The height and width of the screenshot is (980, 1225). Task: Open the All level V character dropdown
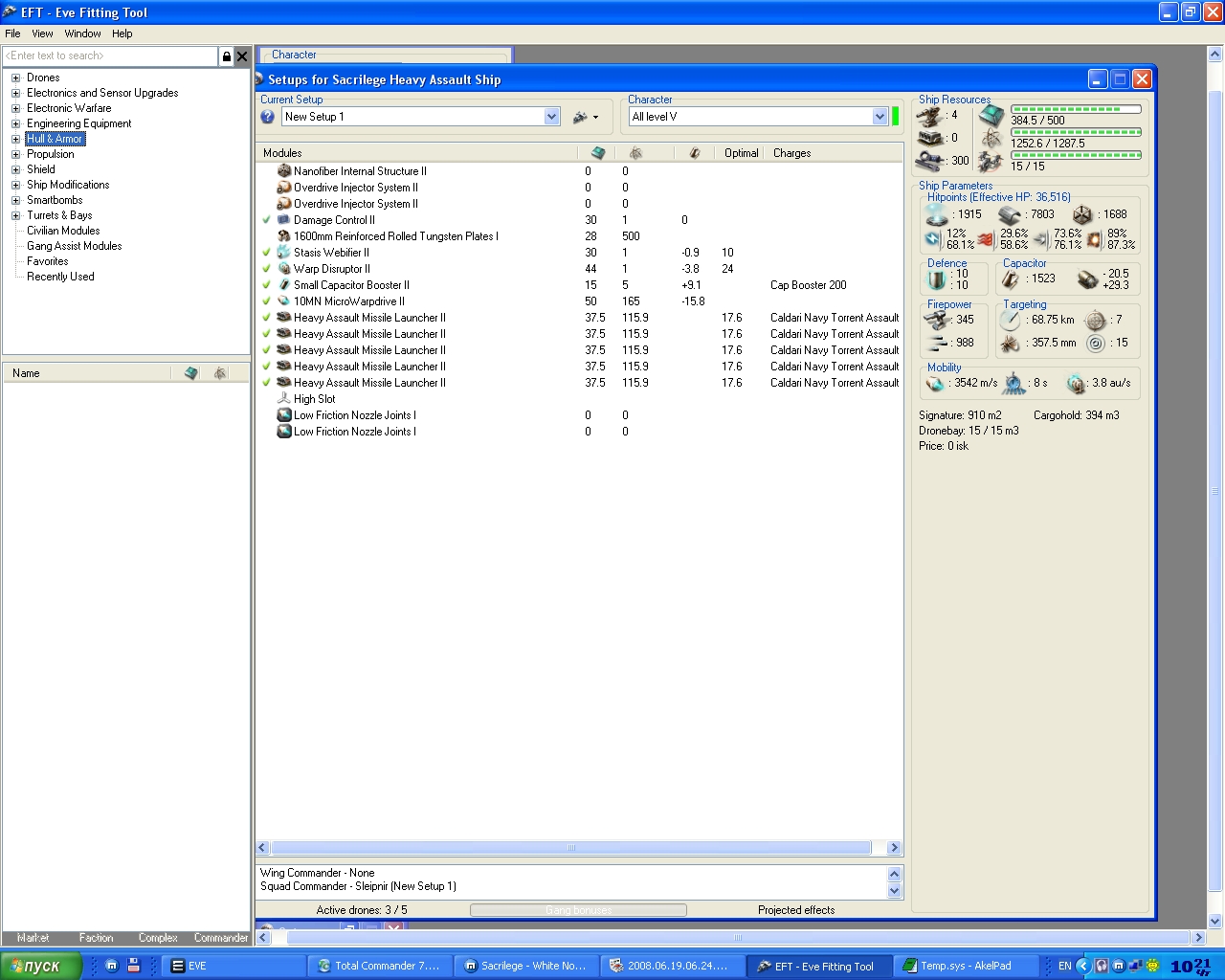880,117
